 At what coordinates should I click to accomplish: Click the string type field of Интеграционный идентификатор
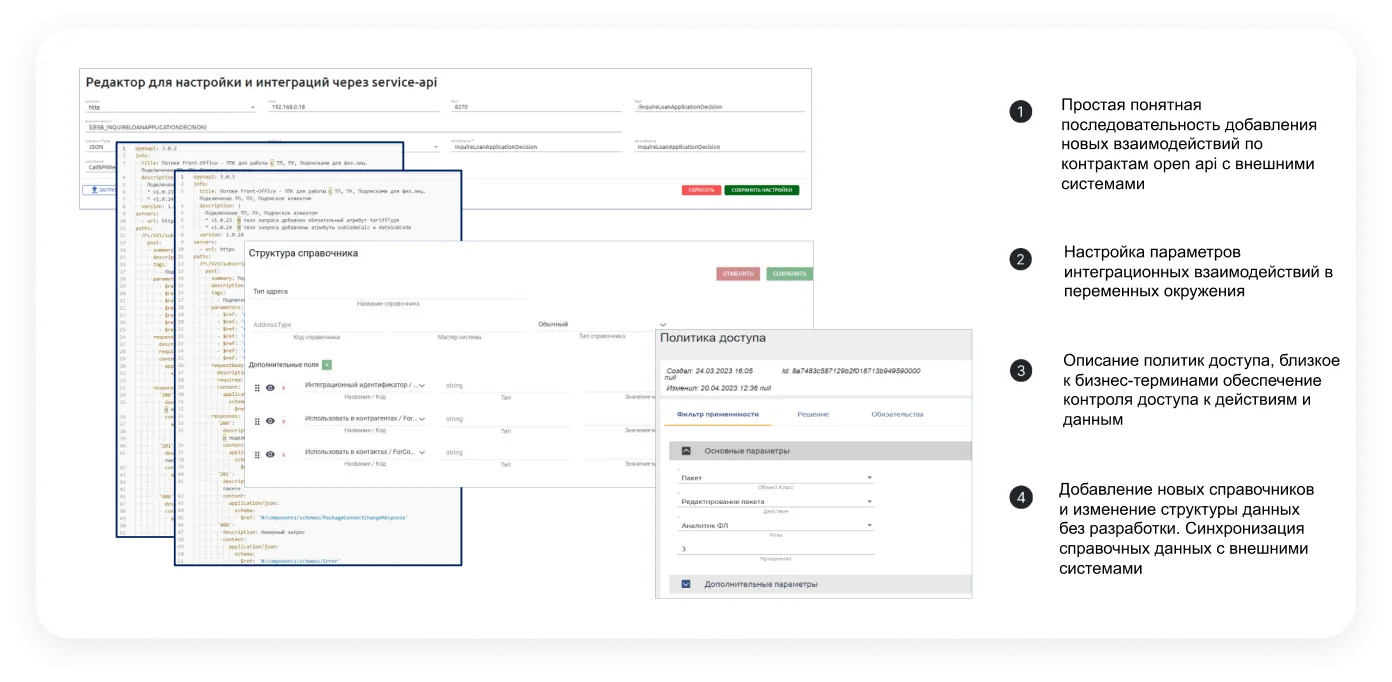point(505,386)
